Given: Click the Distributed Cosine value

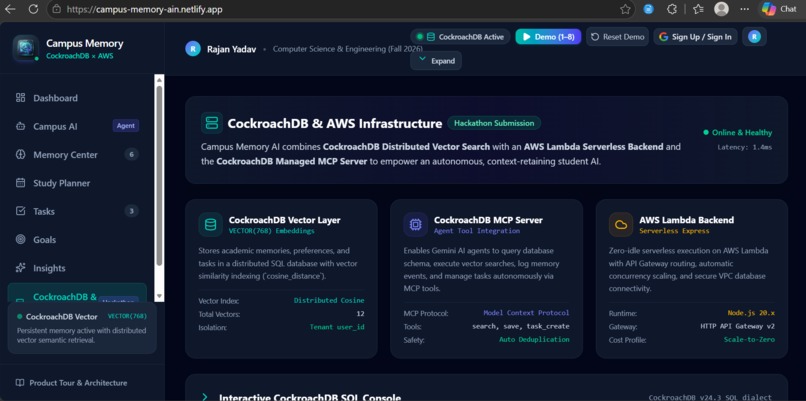Looking at the screenshot, I should tap(329, 300).
